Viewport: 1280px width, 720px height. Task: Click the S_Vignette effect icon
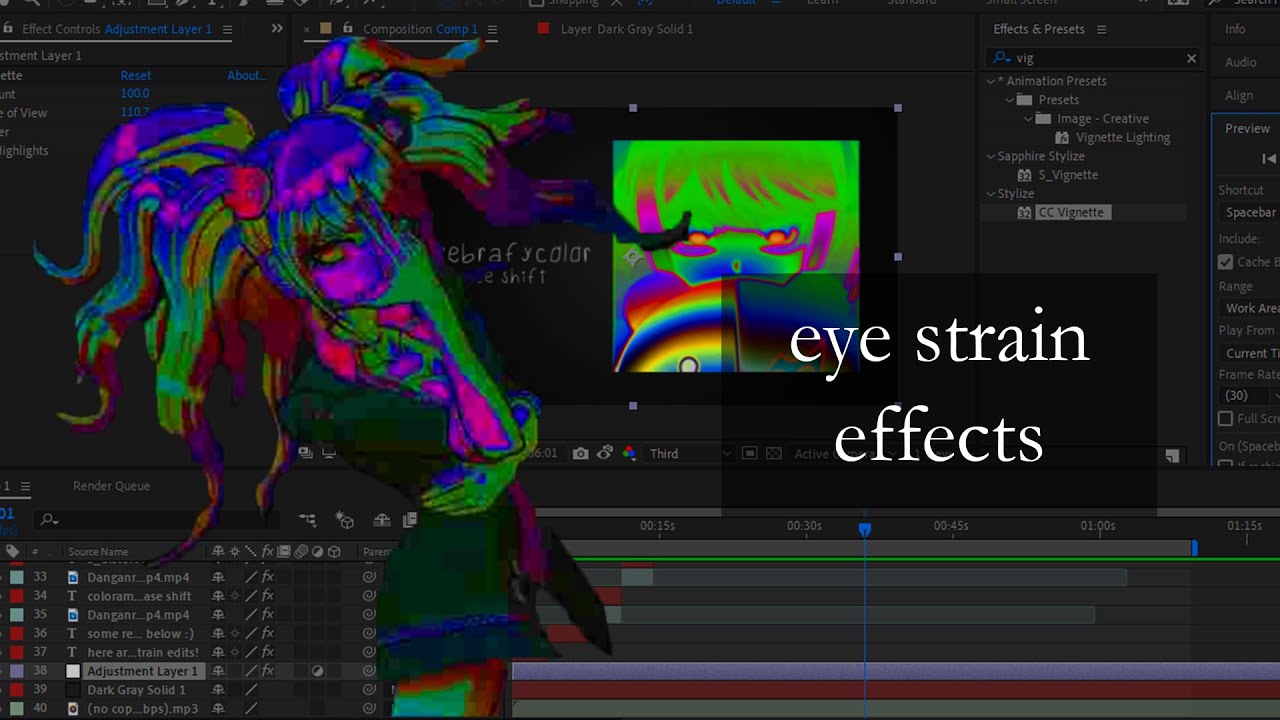click(1024, 175)
